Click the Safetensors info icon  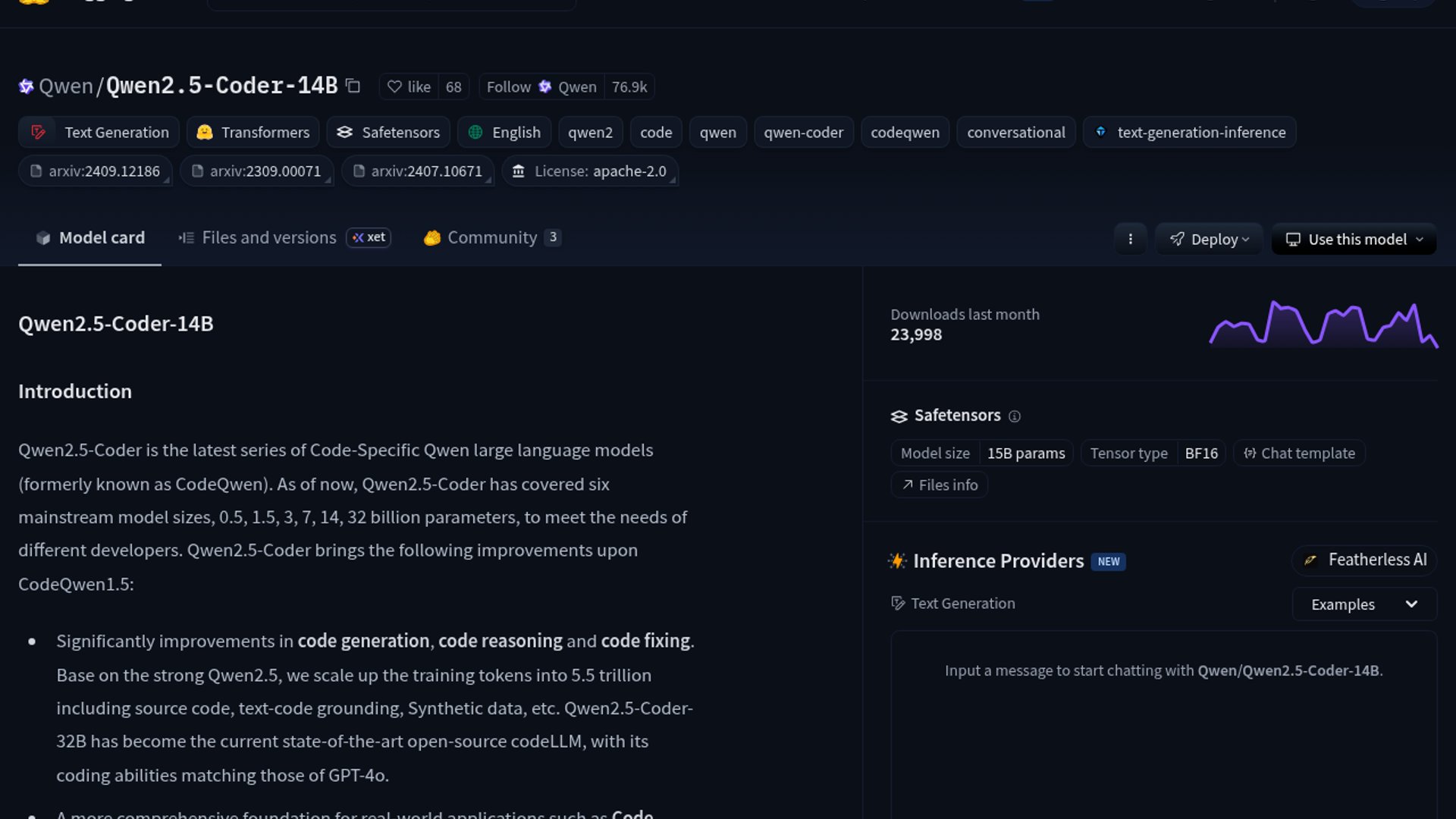(x=1015, y=416)
